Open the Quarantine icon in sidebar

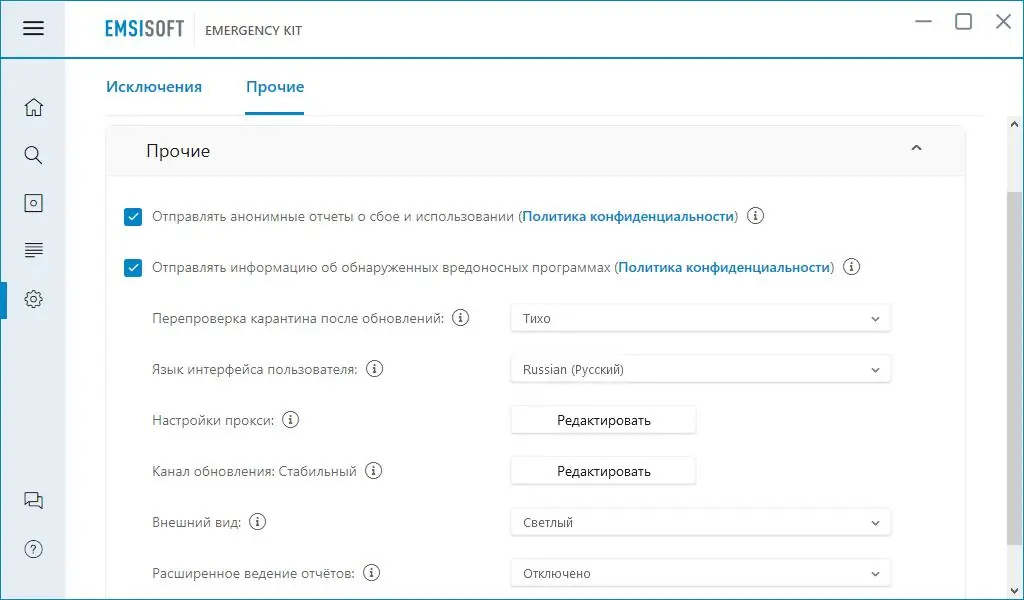(33, 203)
